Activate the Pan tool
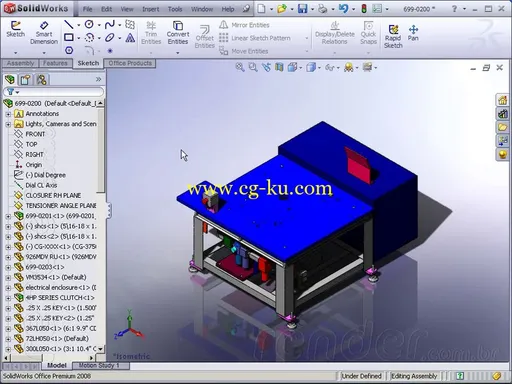Viewport: 512px width, 384px height. point(413,33)
